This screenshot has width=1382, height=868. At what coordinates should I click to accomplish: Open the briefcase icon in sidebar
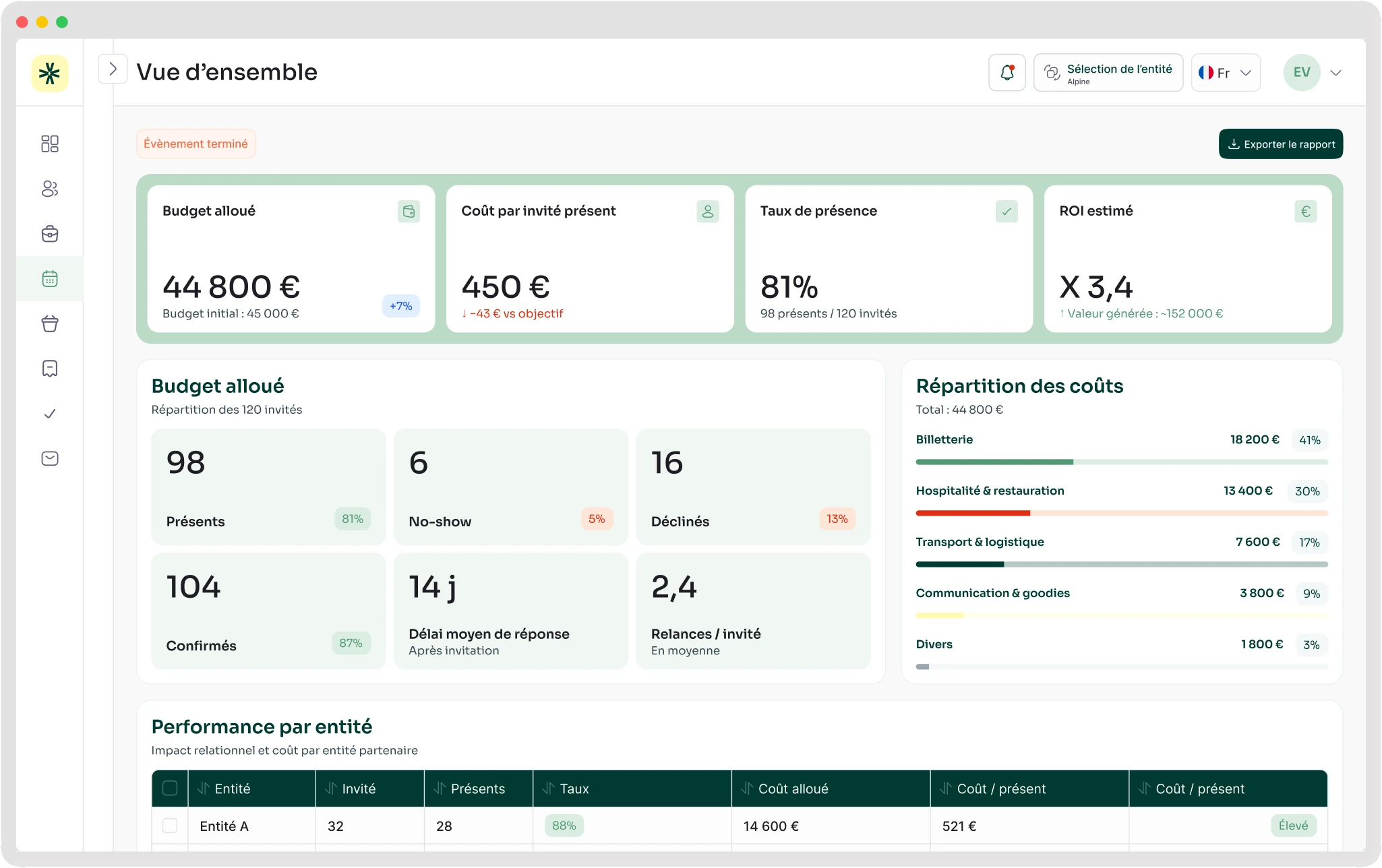pos(50,234)
